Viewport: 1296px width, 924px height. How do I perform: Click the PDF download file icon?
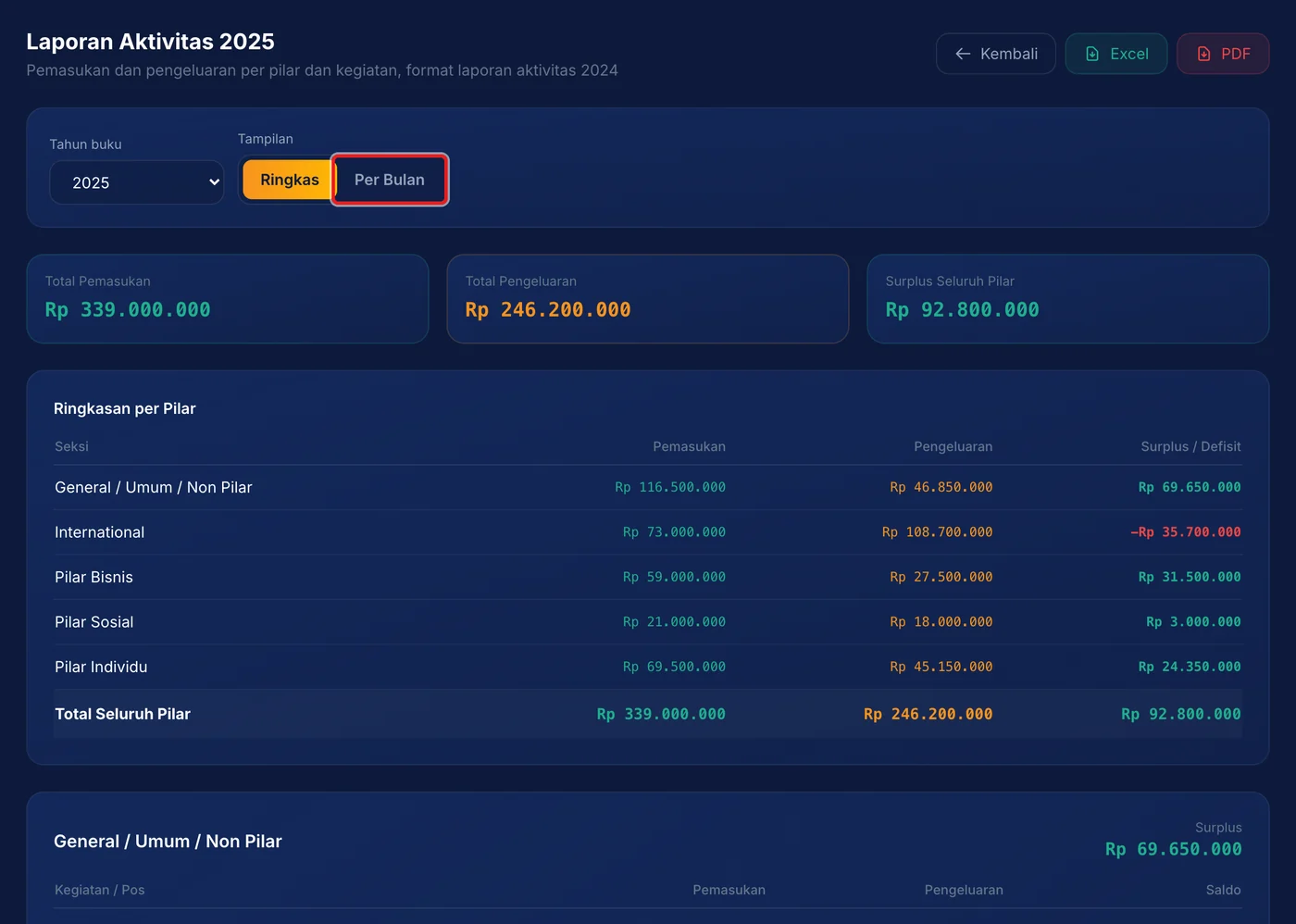(1203, 54)
